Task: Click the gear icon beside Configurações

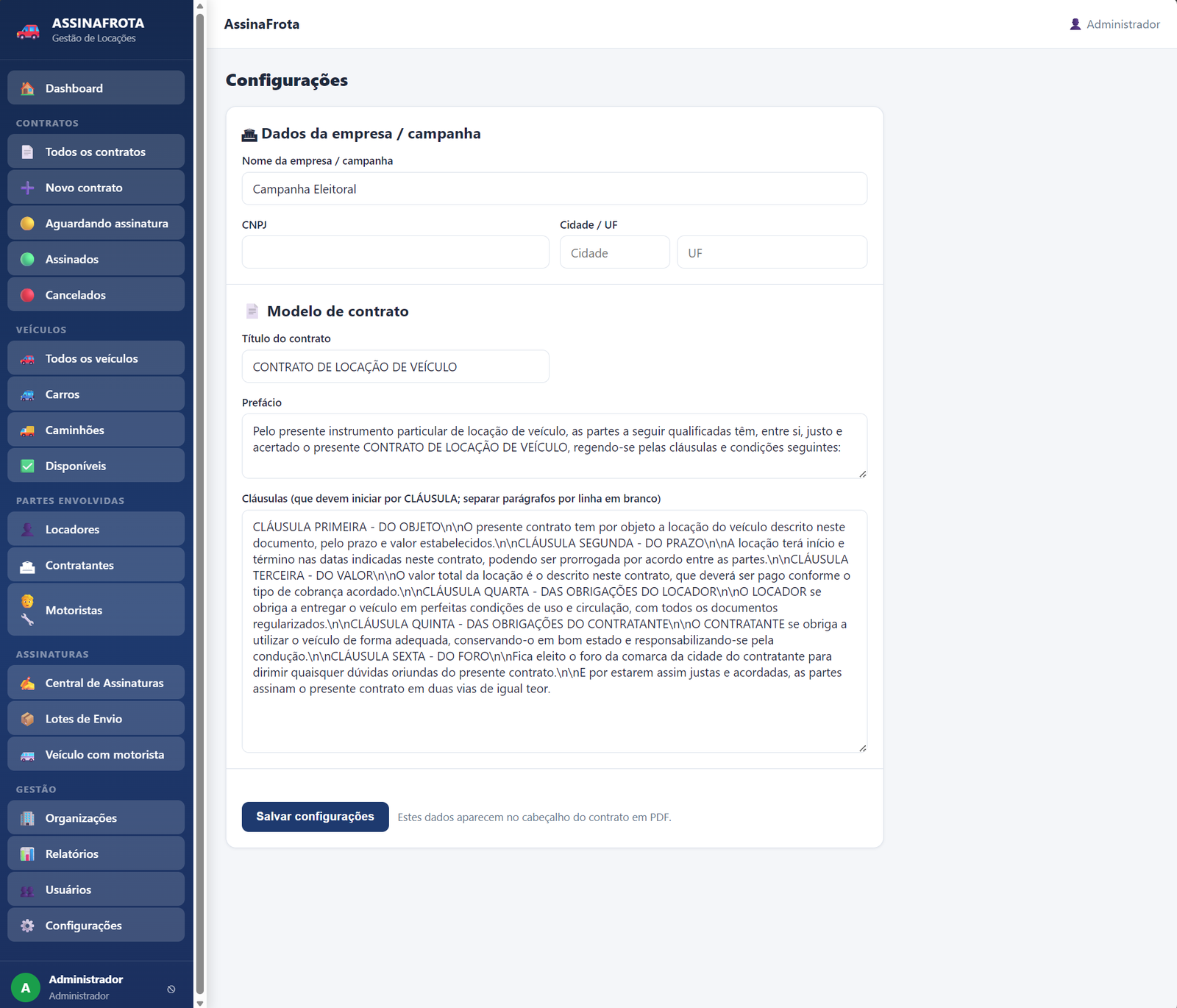Action: 27,926
